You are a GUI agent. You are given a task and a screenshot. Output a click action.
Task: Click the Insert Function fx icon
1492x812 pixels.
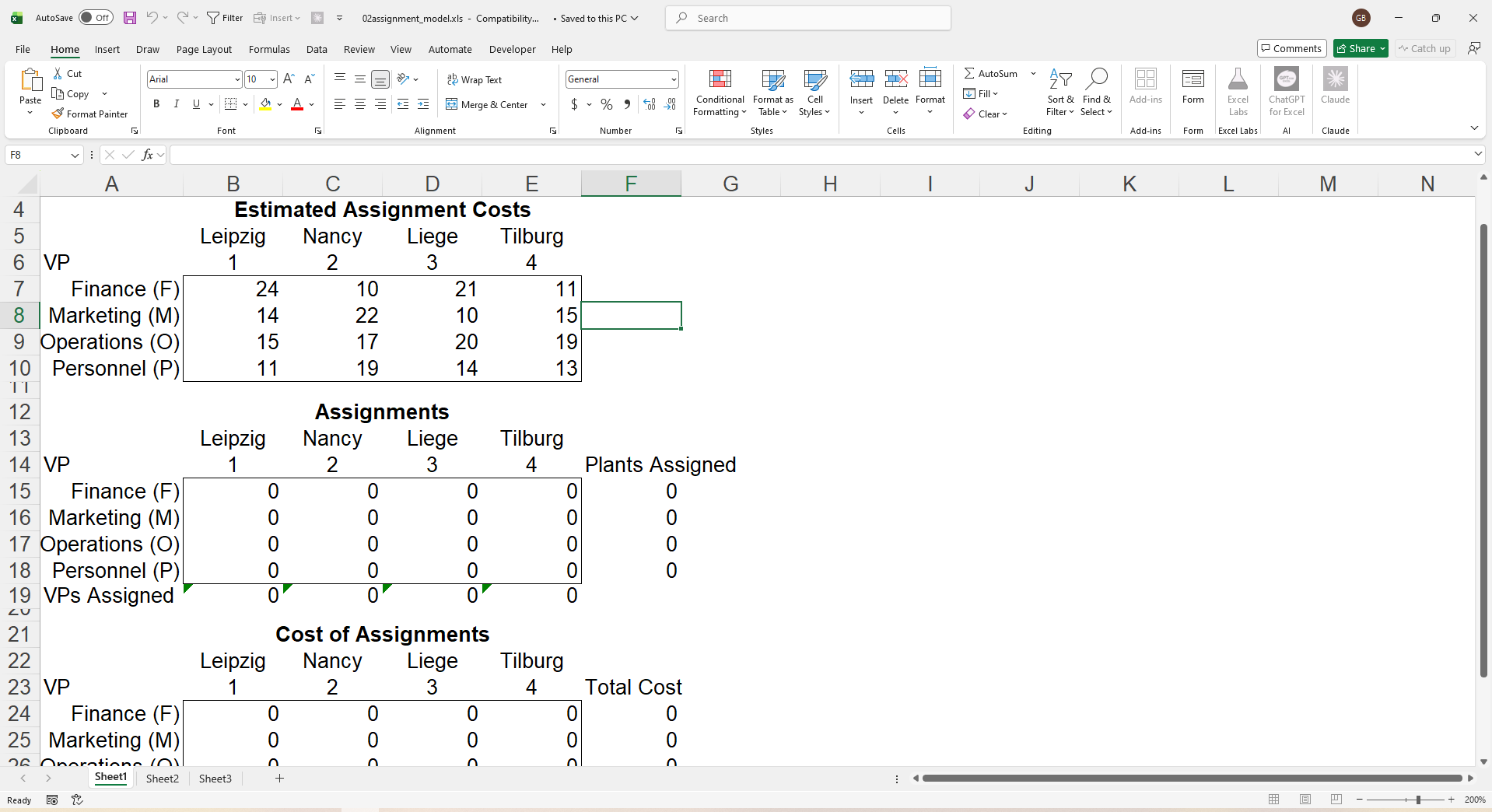tap(147, 155)
